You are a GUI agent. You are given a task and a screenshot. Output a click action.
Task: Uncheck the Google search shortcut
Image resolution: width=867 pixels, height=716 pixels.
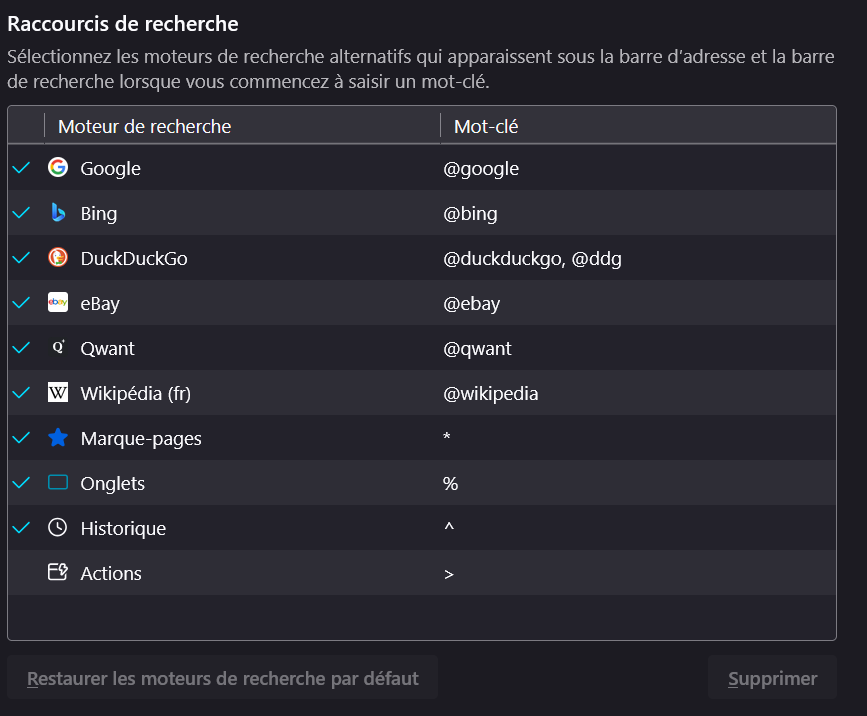[21, 168]
